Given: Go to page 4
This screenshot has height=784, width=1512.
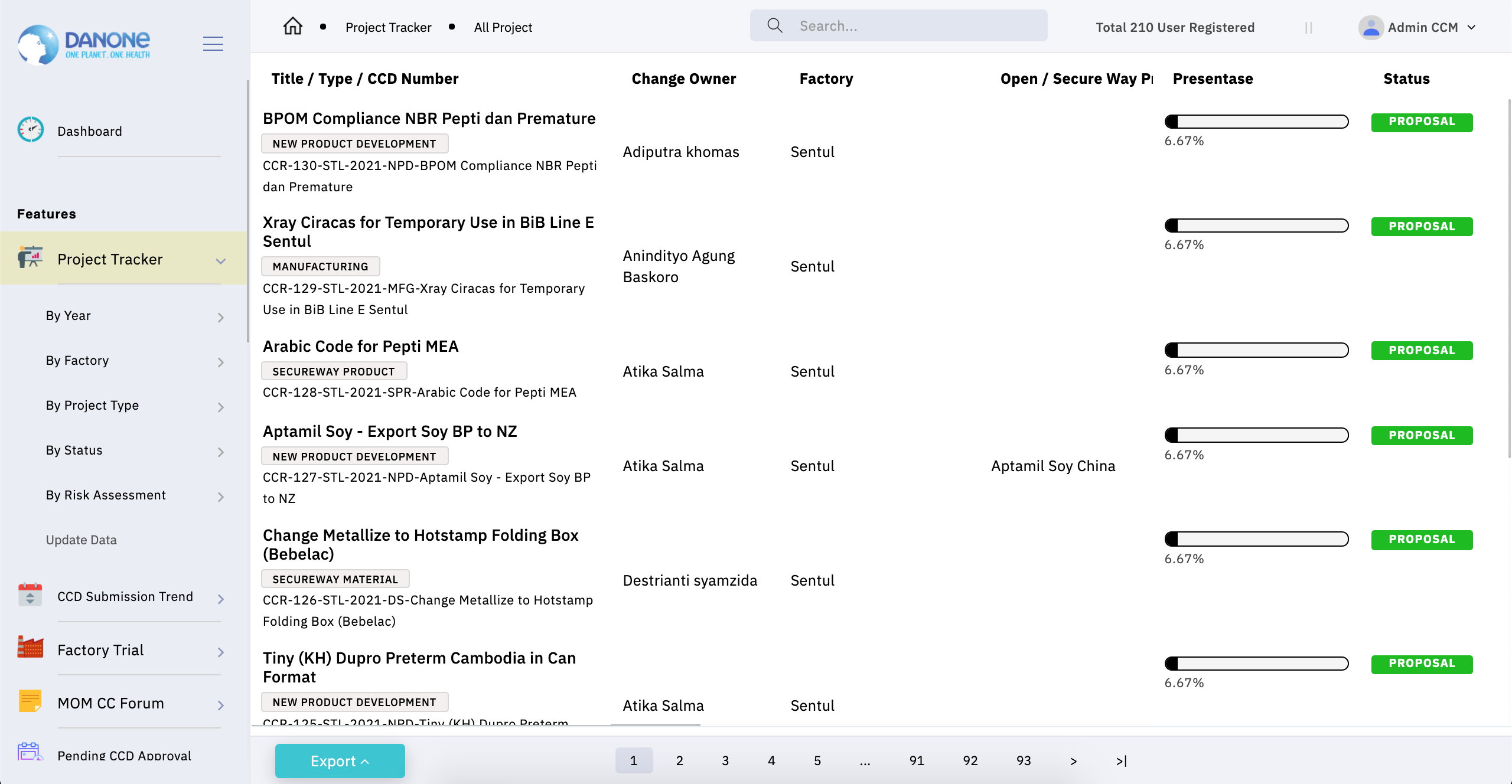Looking at the screenshot, I should point(771,760).
